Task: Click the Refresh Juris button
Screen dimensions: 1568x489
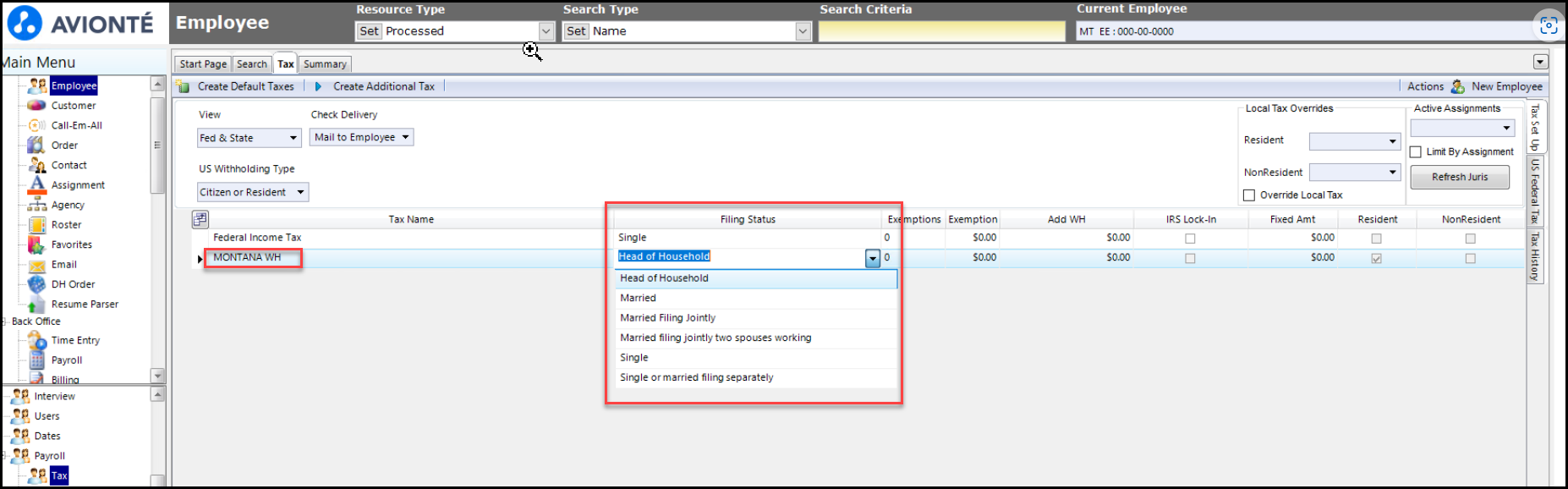Action: pyautogui.click(x=1460, y=177)
